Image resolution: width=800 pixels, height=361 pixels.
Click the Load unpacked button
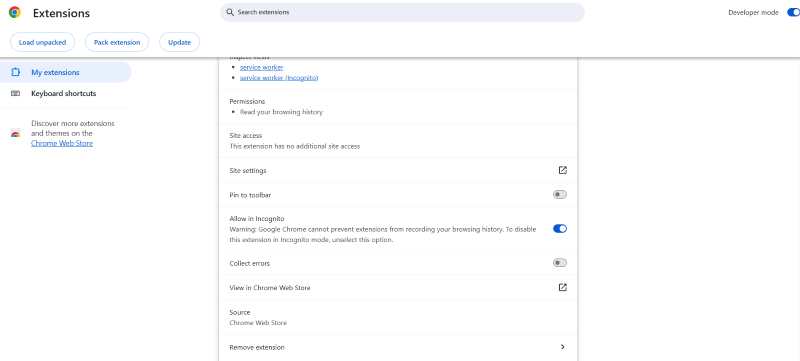coord(42,42)
